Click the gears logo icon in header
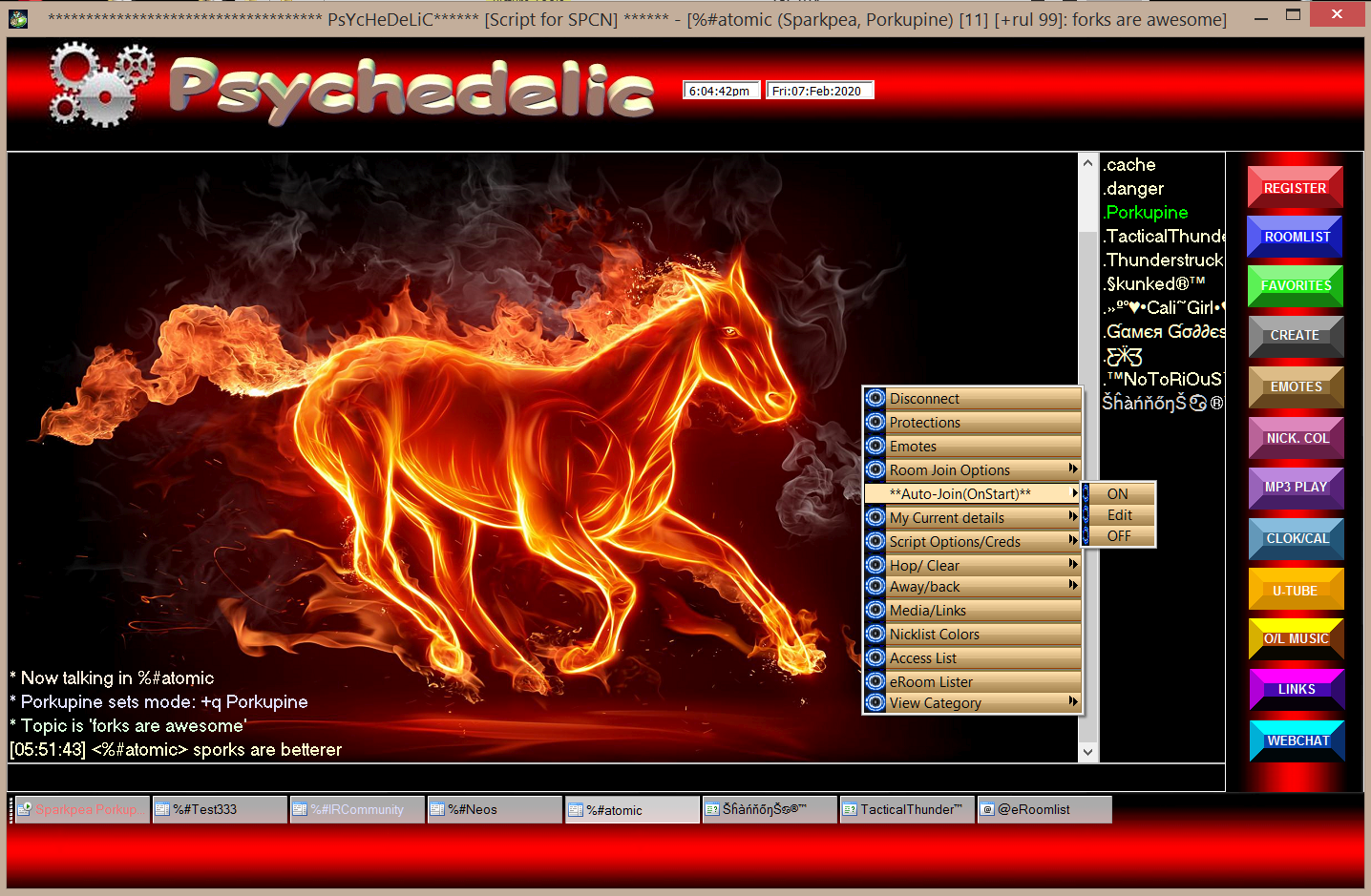This screenshot has width=1371, height=896. coord(102,85)
